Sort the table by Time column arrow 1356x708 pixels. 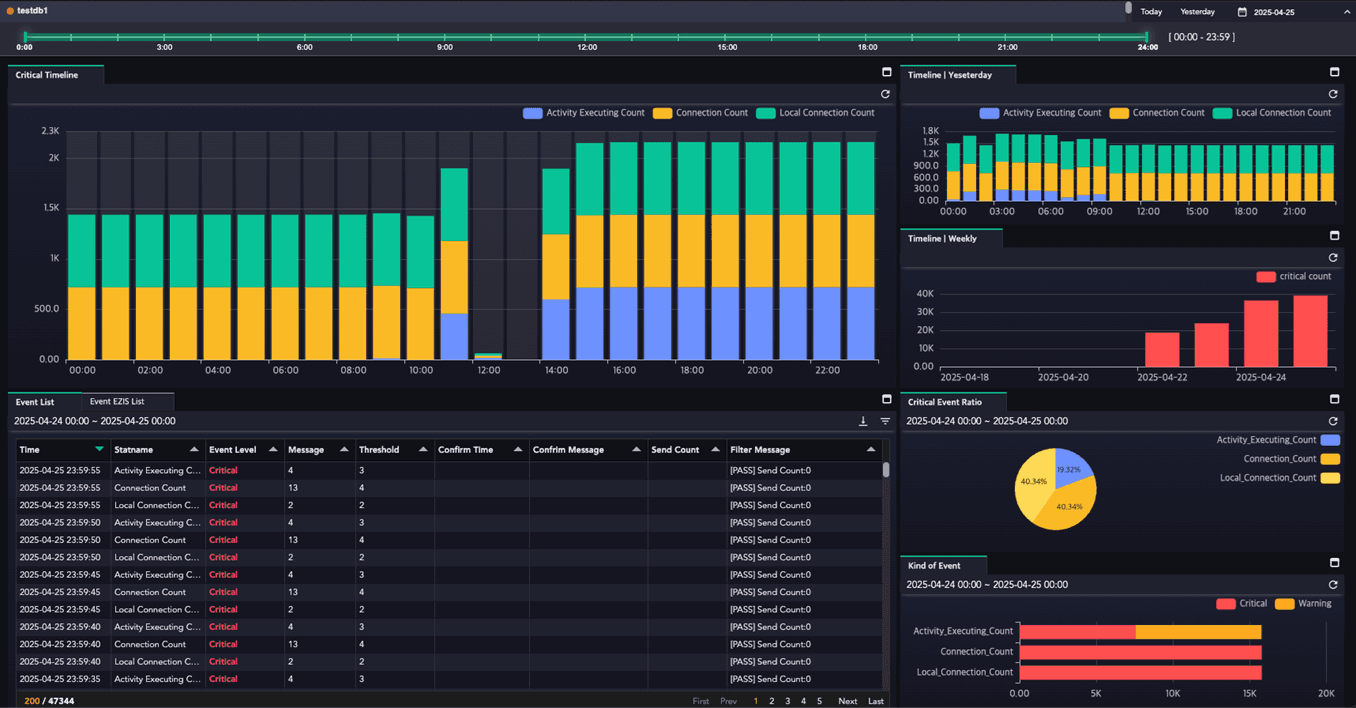coord(99,449)
